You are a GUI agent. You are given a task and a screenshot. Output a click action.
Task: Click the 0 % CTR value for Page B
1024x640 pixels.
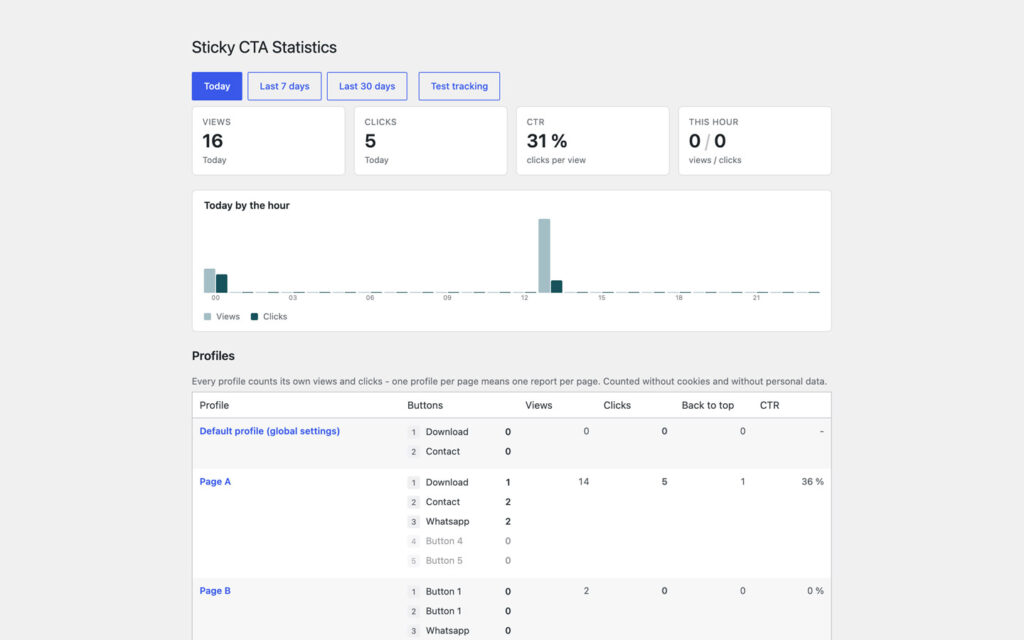pos(815,590)
